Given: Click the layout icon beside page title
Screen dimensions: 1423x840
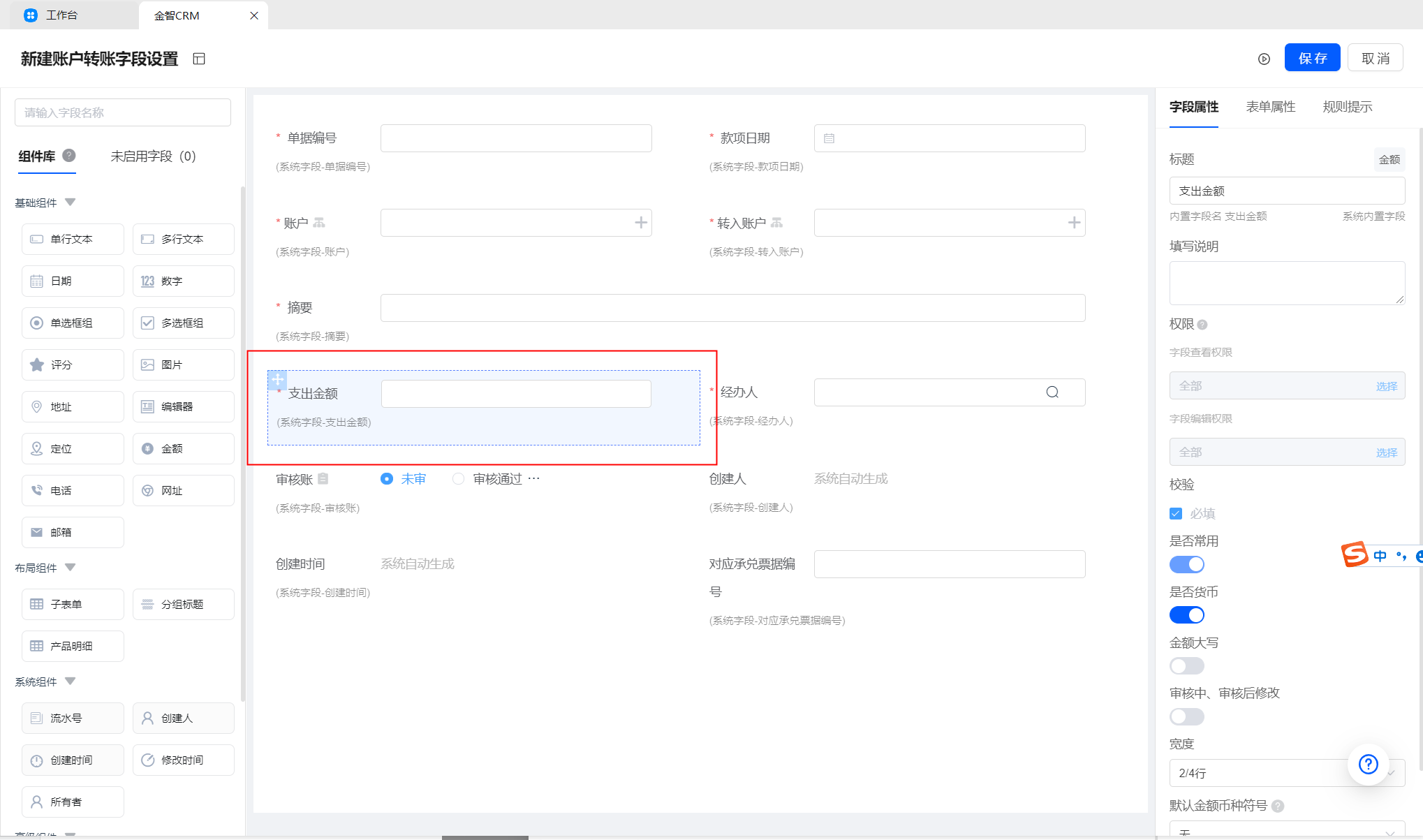Looking at the screenshot, I should click(x=199, y=59).
